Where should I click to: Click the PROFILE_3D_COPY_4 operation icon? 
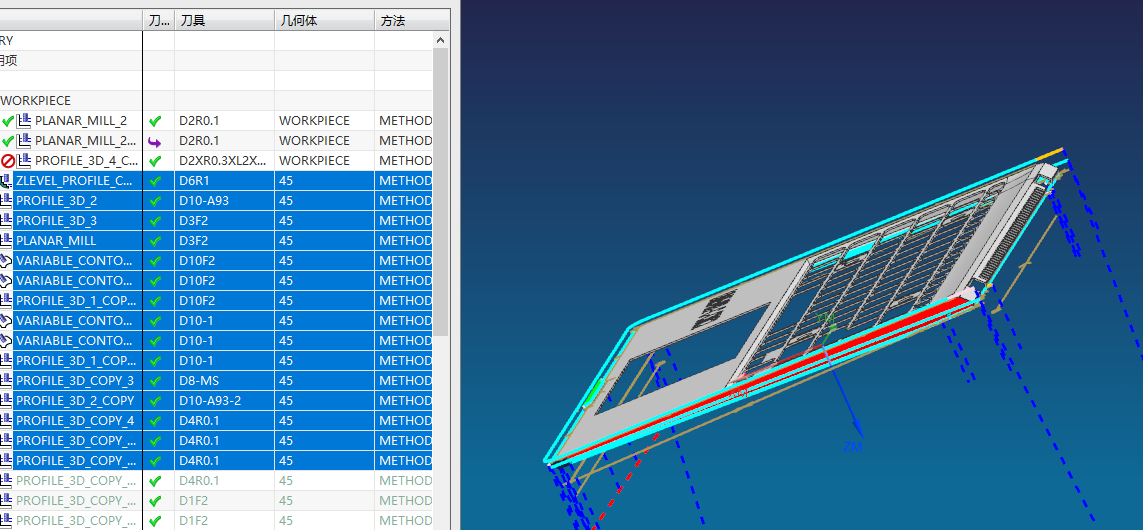6,421
